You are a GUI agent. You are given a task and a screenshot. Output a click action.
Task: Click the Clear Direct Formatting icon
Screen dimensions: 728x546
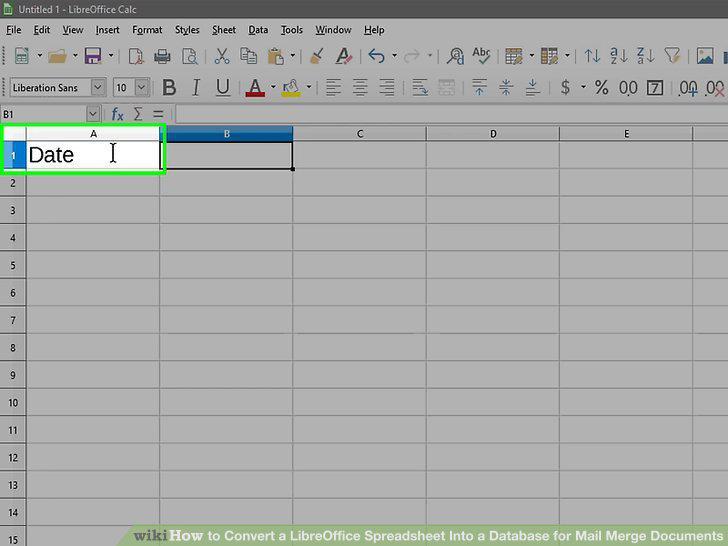(x=344, y=56)
